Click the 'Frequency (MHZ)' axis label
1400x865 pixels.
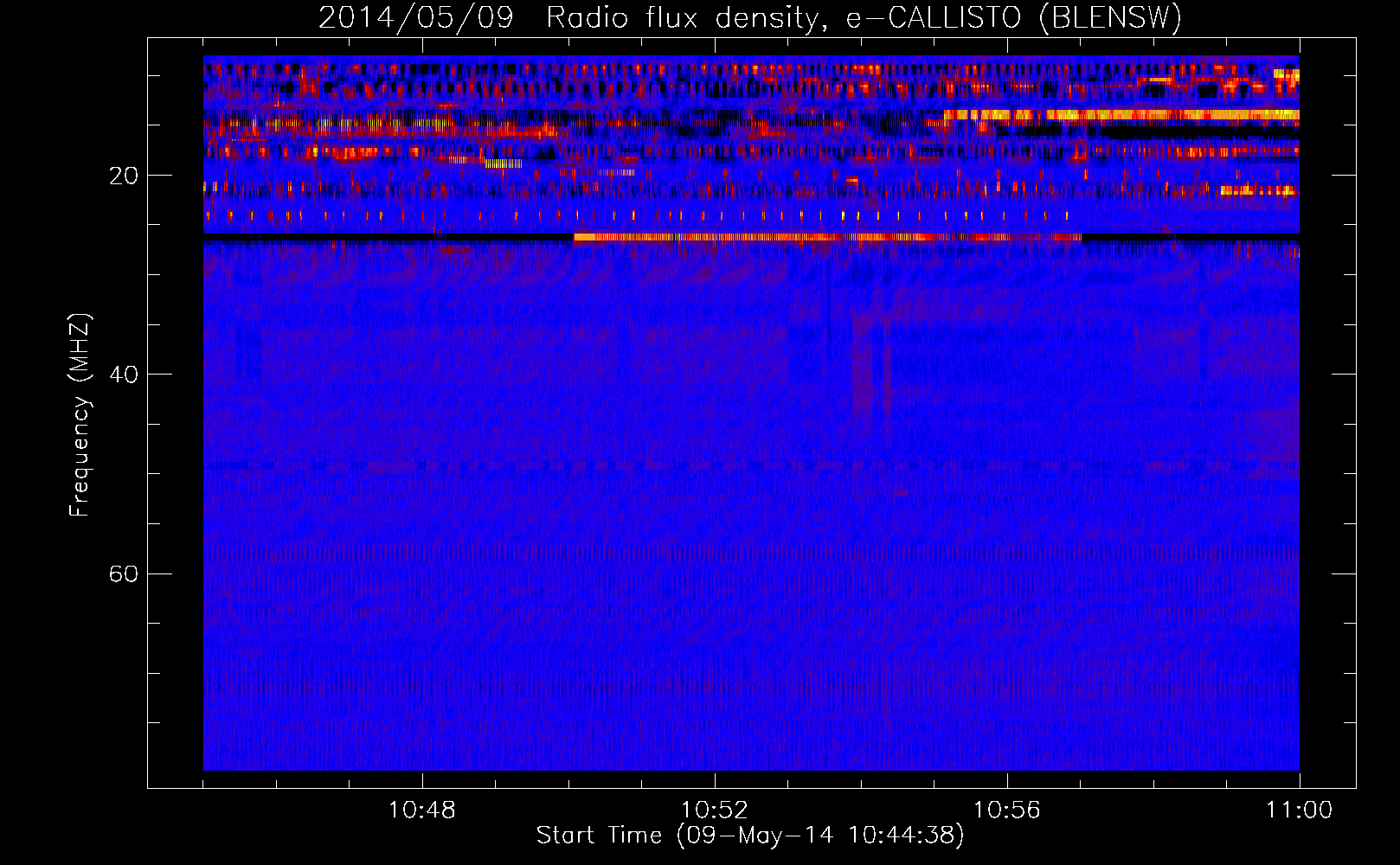click(x=79, y=414)
